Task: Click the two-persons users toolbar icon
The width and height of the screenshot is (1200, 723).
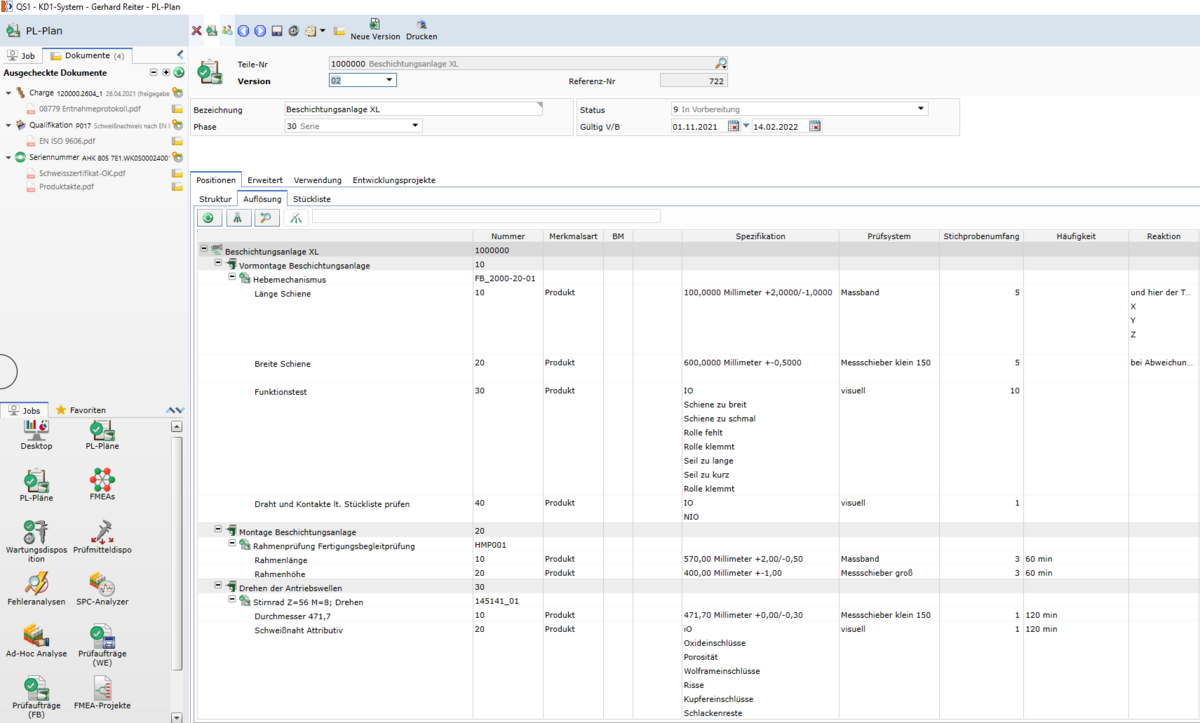Action: pyautogui.click(x=227, y=31)
